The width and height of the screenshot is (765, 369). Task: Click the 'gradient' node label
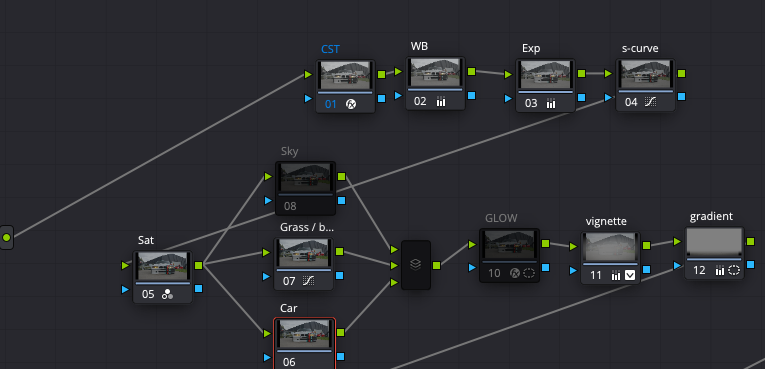point(711,216)
